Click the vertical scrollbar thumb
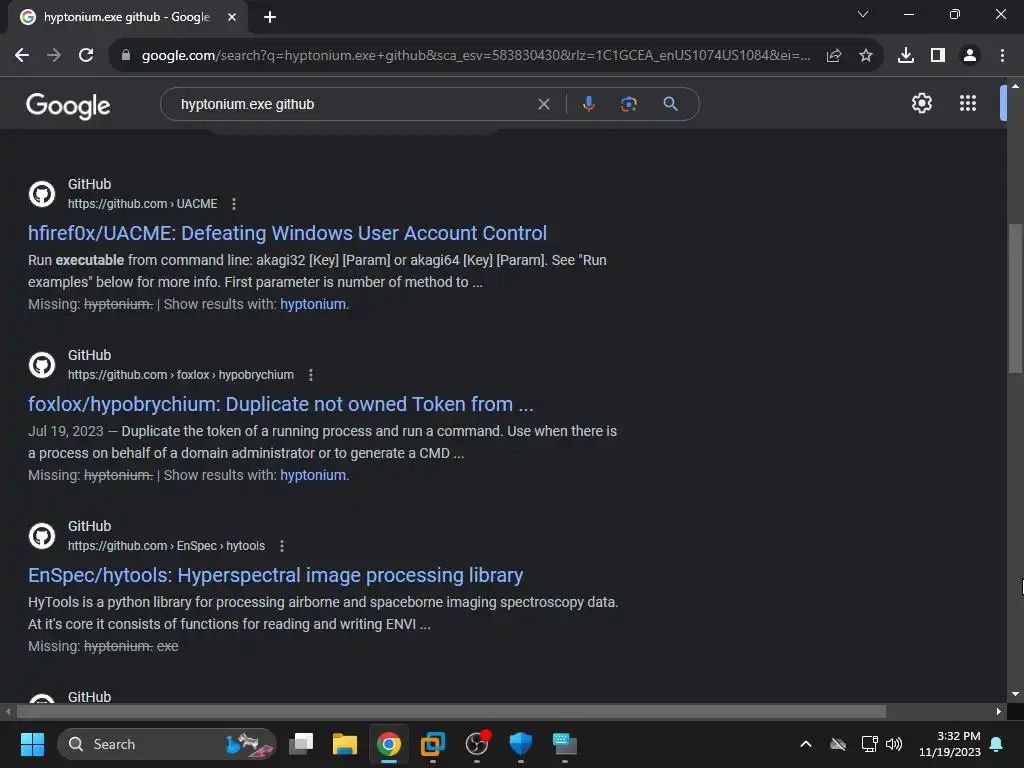The image size is (1024, 768). tap(1015, 297)
